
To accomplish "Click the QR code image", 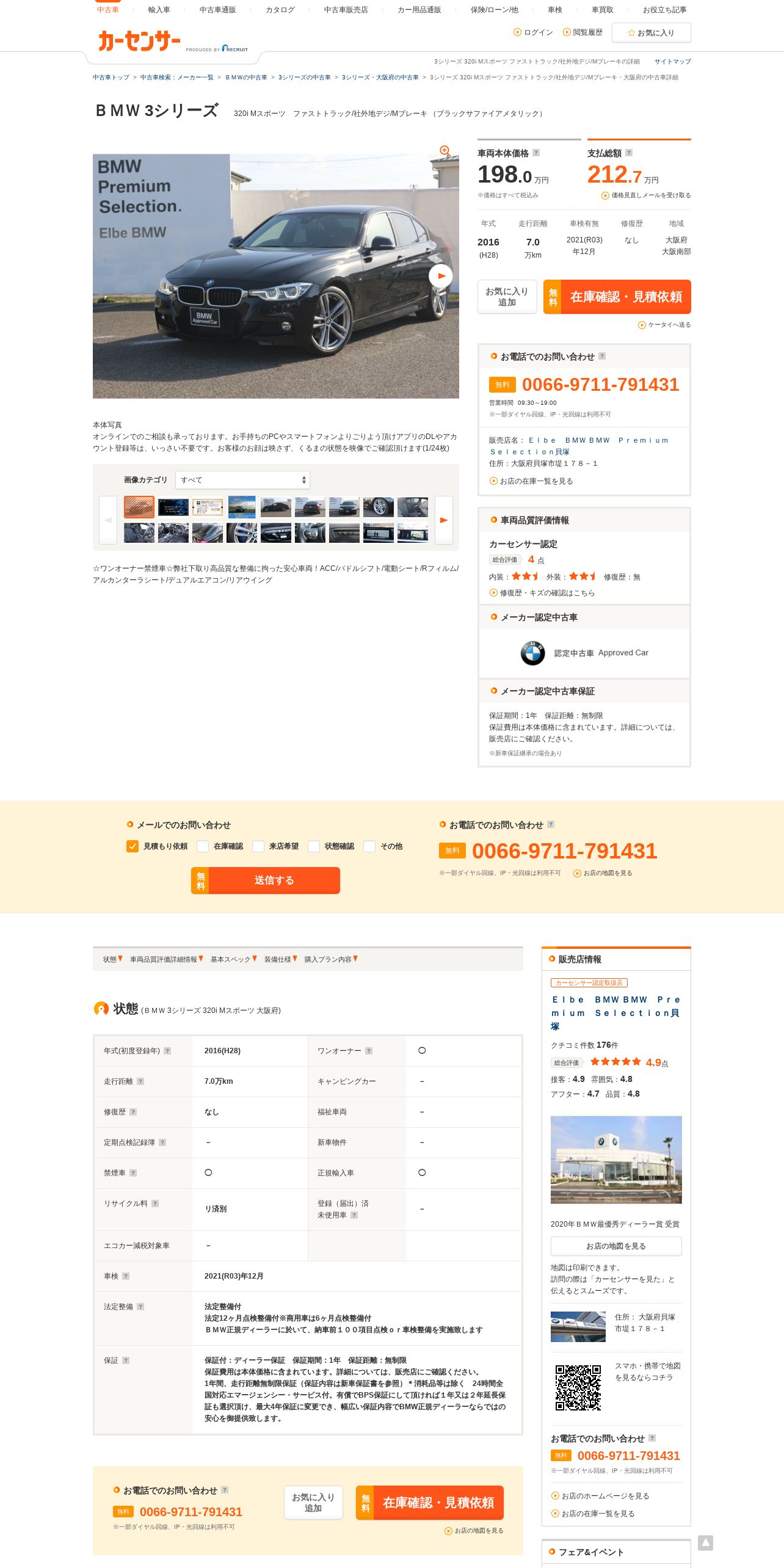I will pos(578,1388).
